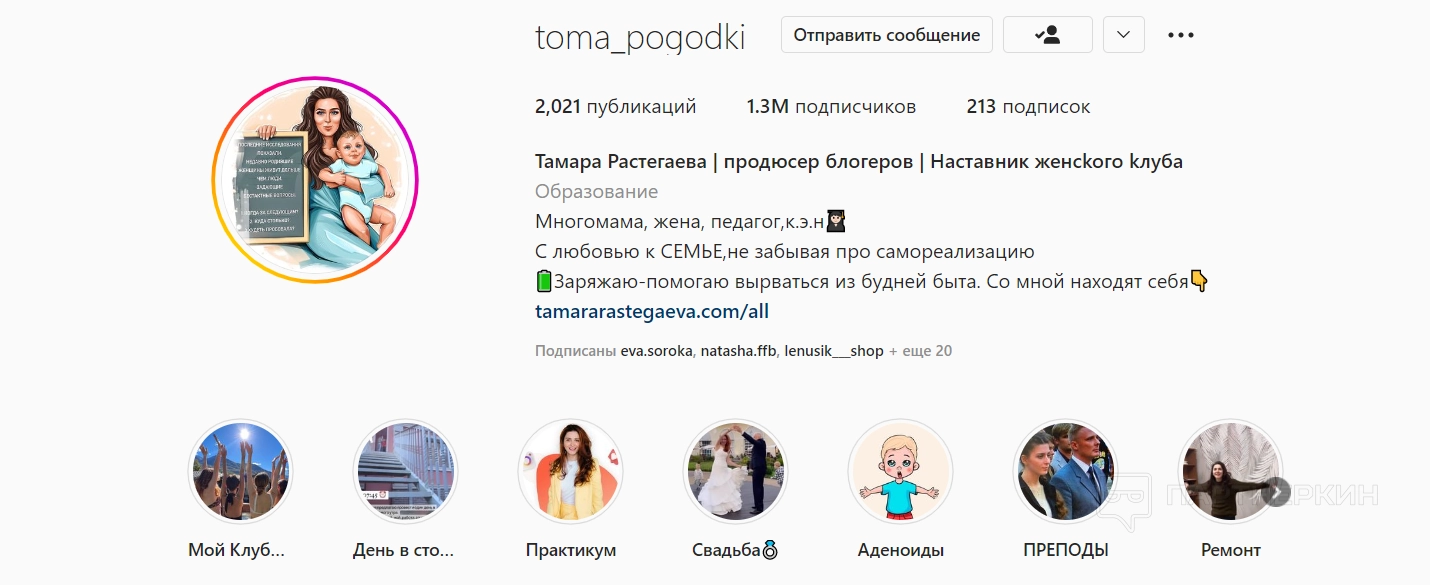Open the Мой Клуб story highlight

point(240,471)
